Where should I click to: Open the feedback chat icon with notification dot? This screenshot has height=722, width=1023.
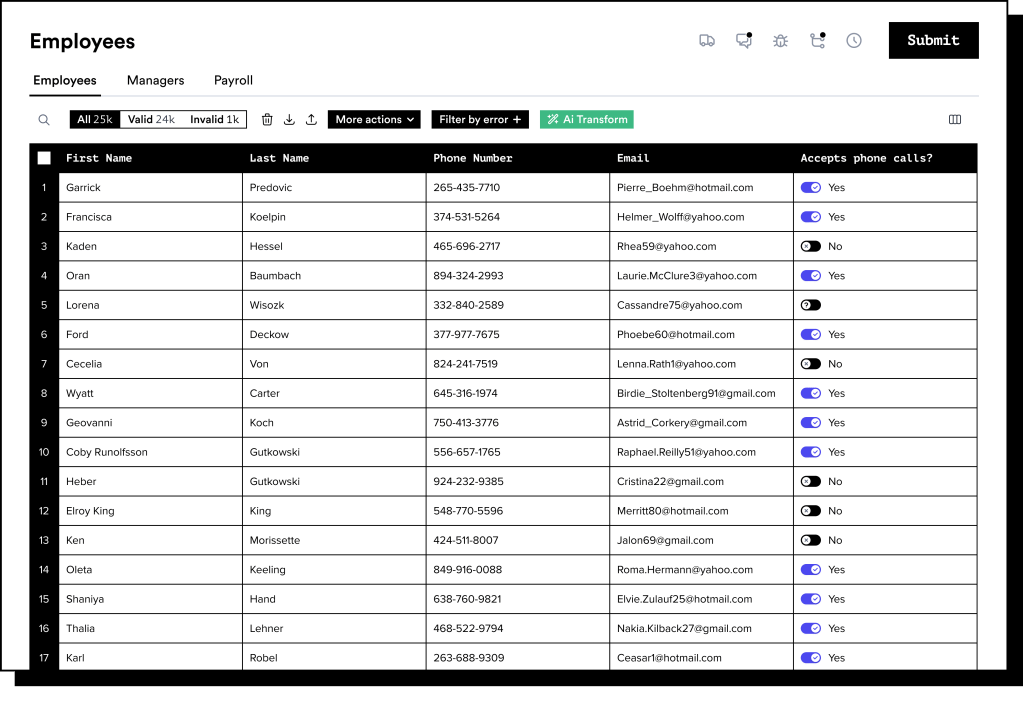click(x=743, y=40)
